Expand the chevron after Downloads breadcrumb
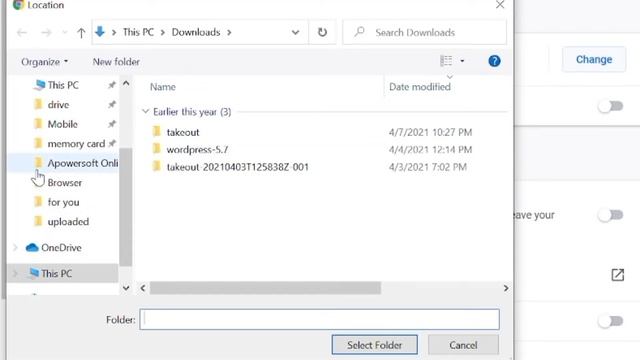 tap(229, 32)
